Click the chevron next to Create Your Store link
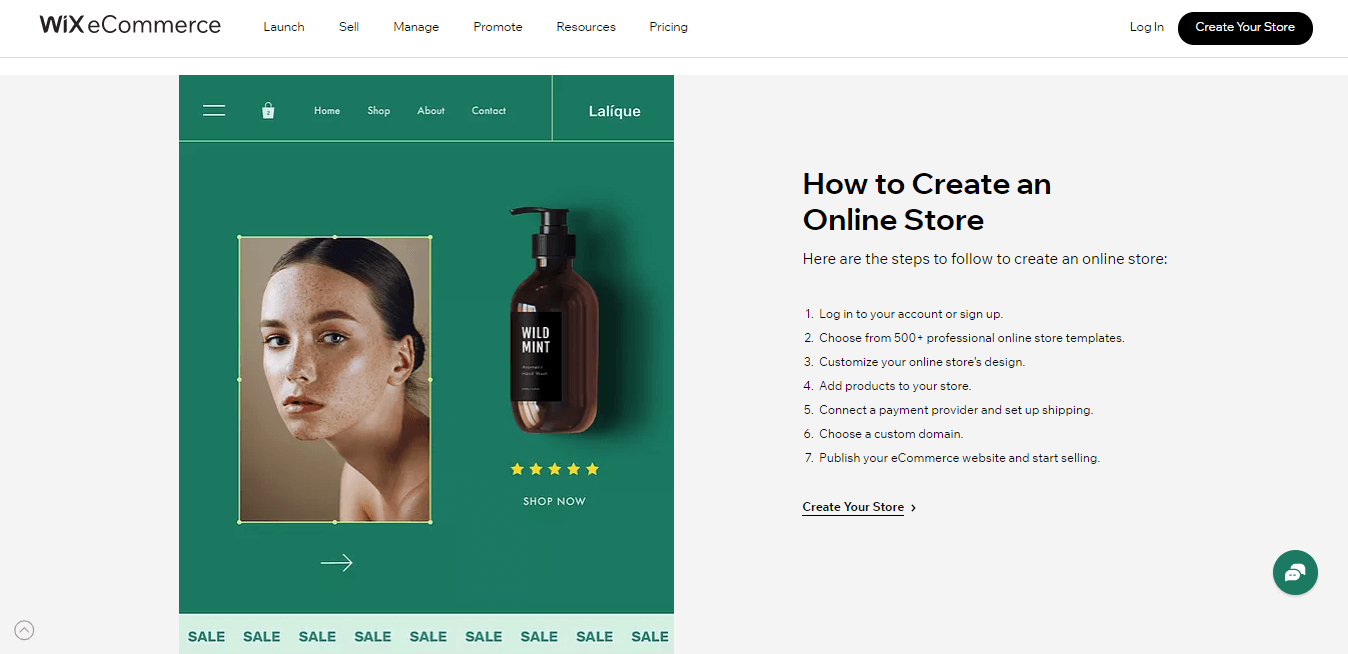Viewport: 1348px width, 654px height. click(913, 507)
